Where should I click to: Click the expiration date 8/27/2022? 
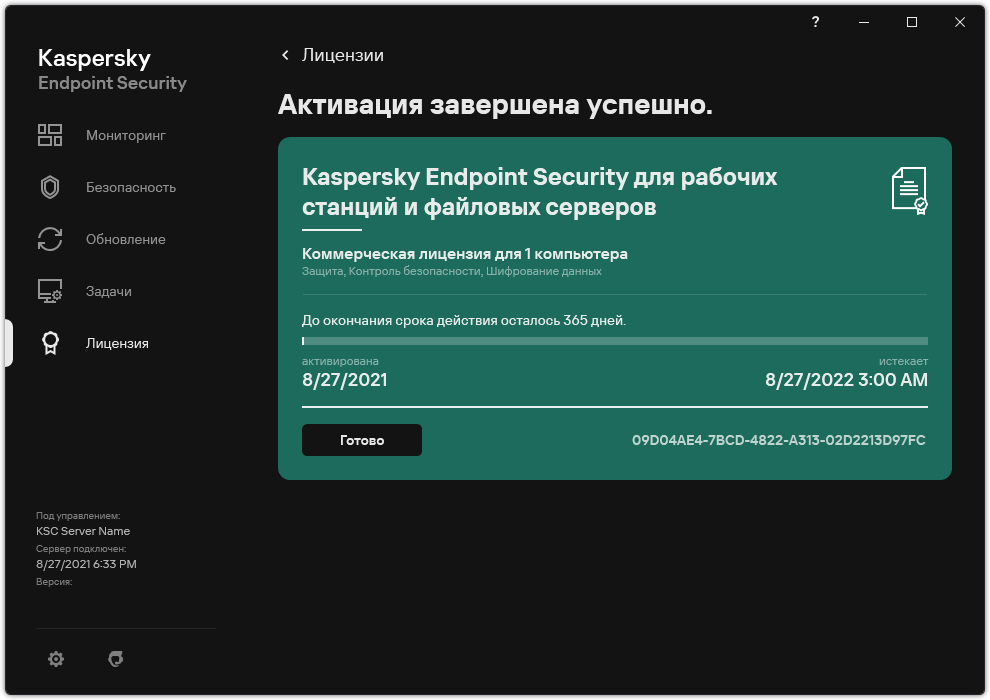click(845, 380)
